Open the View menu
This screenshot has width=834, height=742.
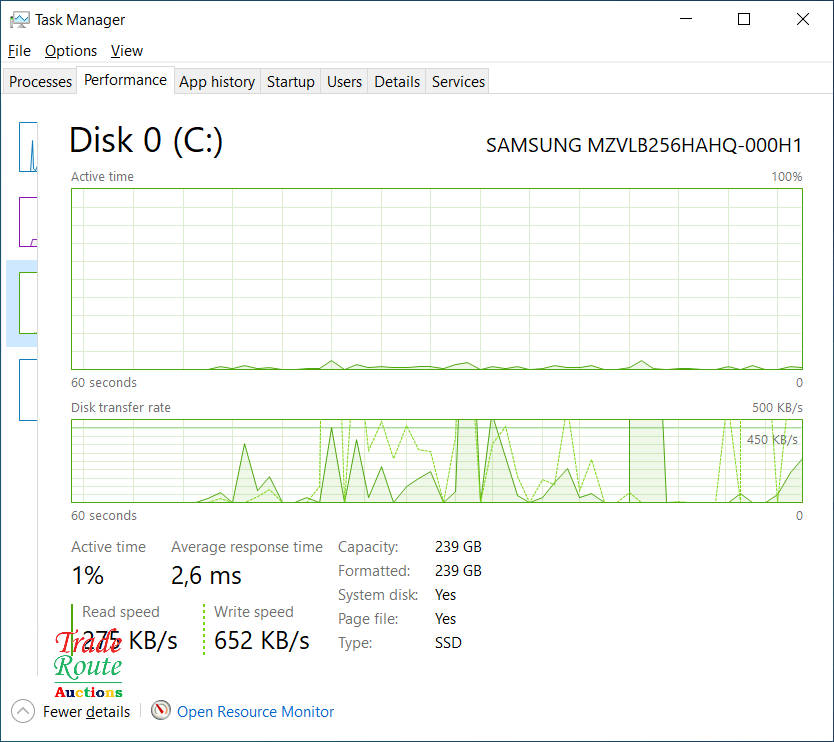click(127, 51)
